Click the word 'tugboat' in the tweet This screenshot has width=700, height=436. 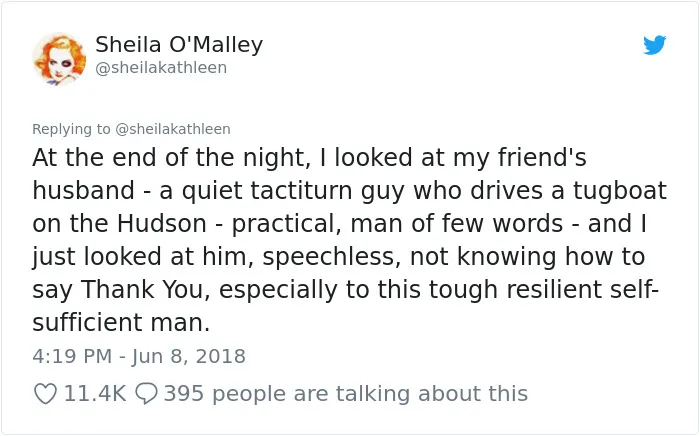pyautogui.click(x=620, y=191)
